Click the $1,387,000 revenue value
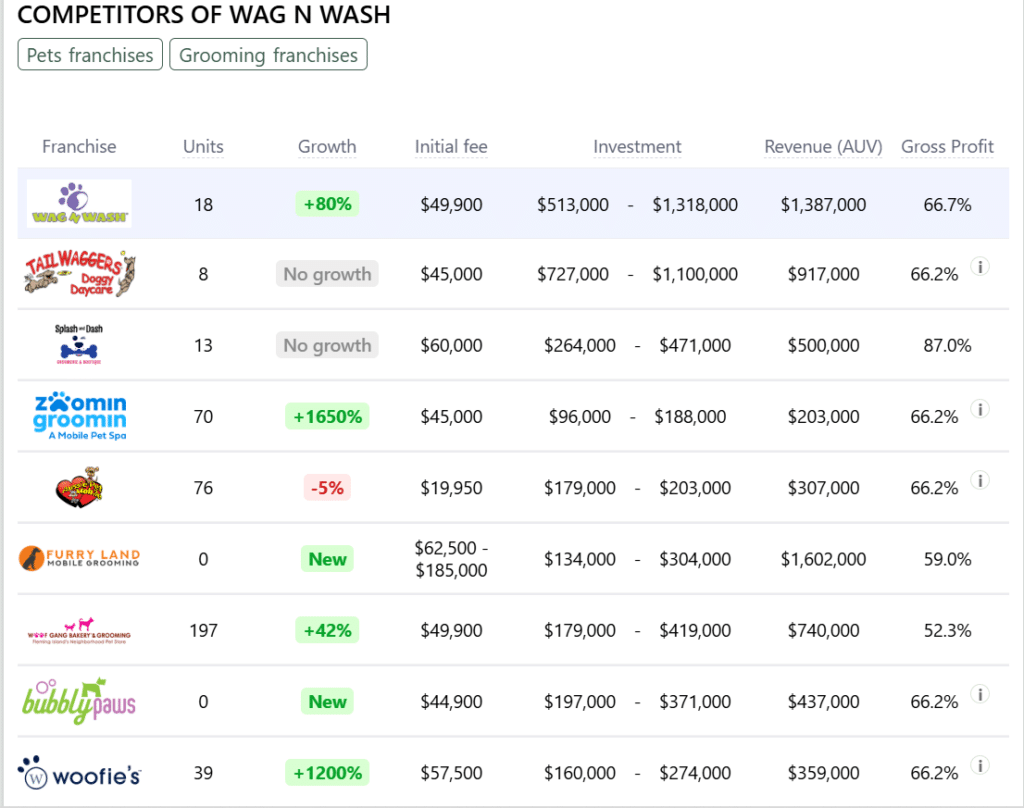The width and height of the screenshot is (1024, 808). pos(824,204)
